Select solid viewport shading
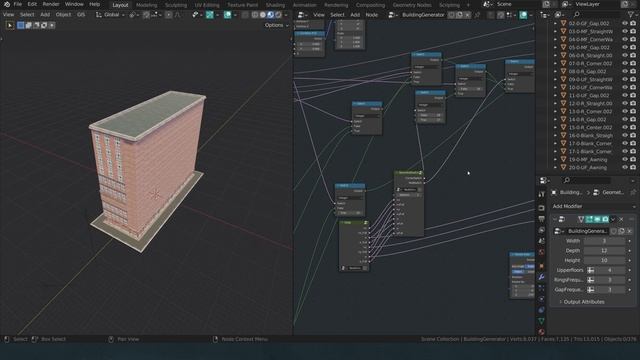 coord(263,15)
